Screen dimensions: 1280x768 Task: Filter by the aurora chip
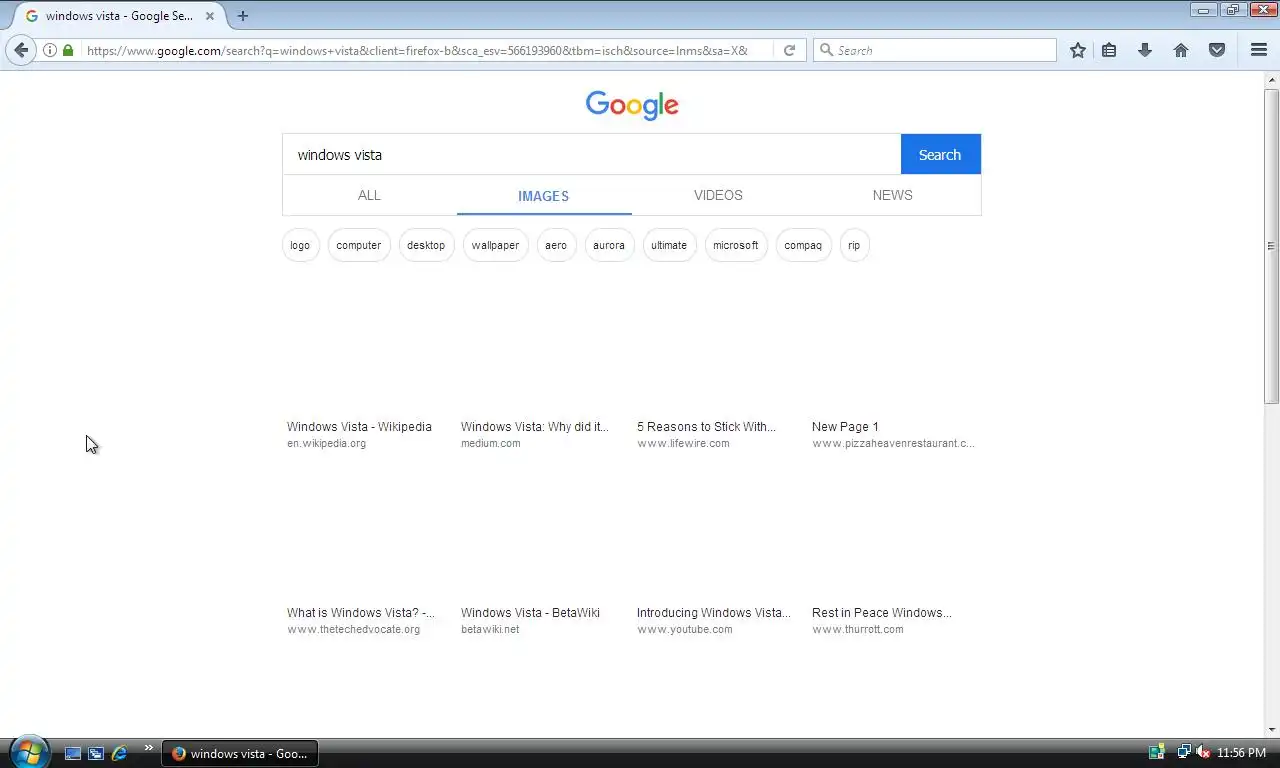pos(609,245)
